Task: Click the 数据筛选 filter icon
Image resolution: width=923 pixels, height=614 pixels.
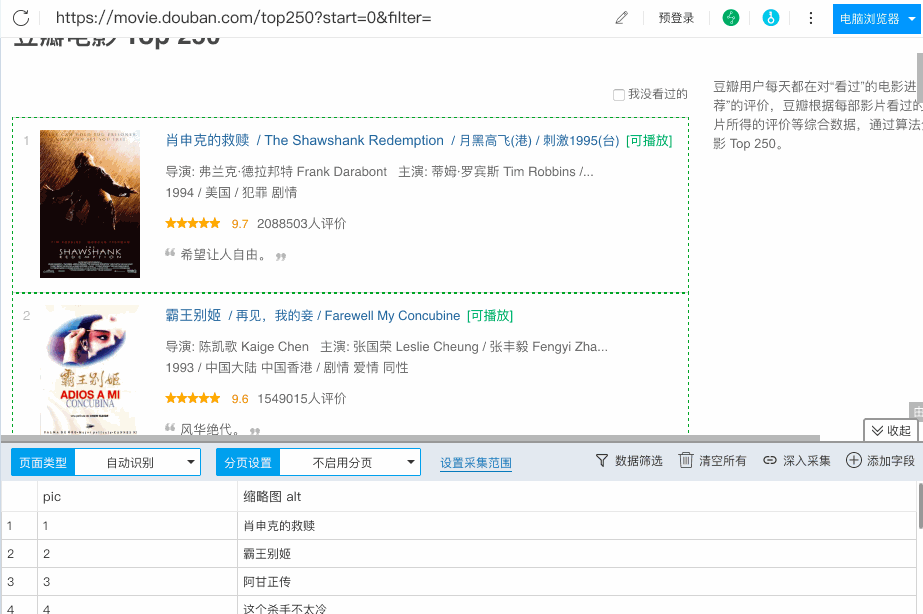Action: coord(602,460)
